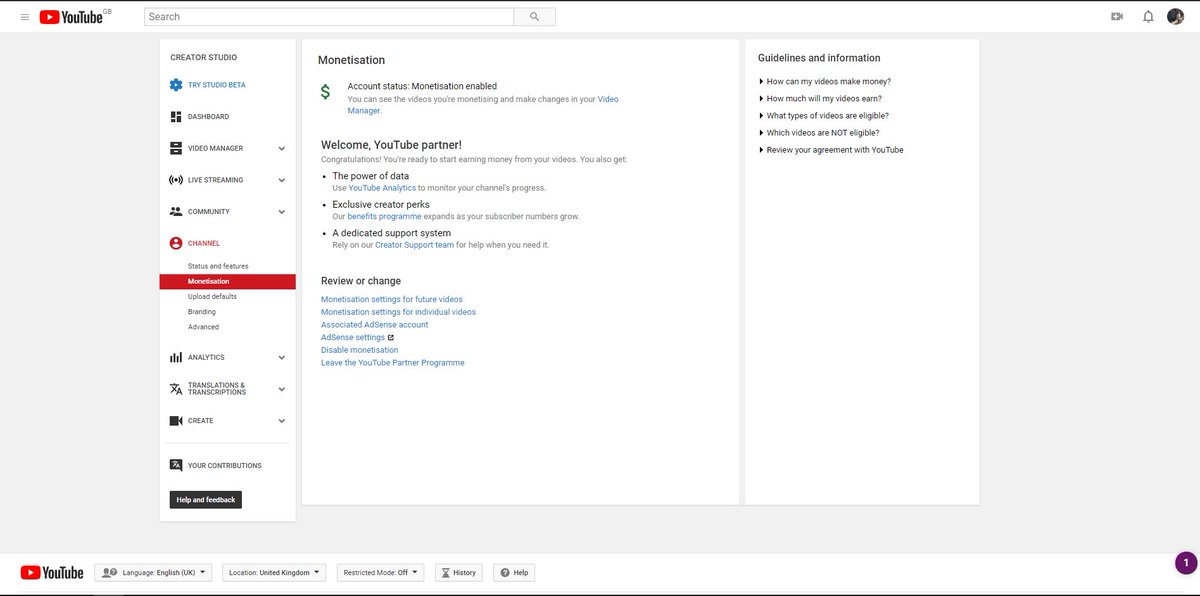The width and height of the screenshot is (1200, 596).
Task: Open the Restricted Mode: Off dropdown
Action: point(380,573)
